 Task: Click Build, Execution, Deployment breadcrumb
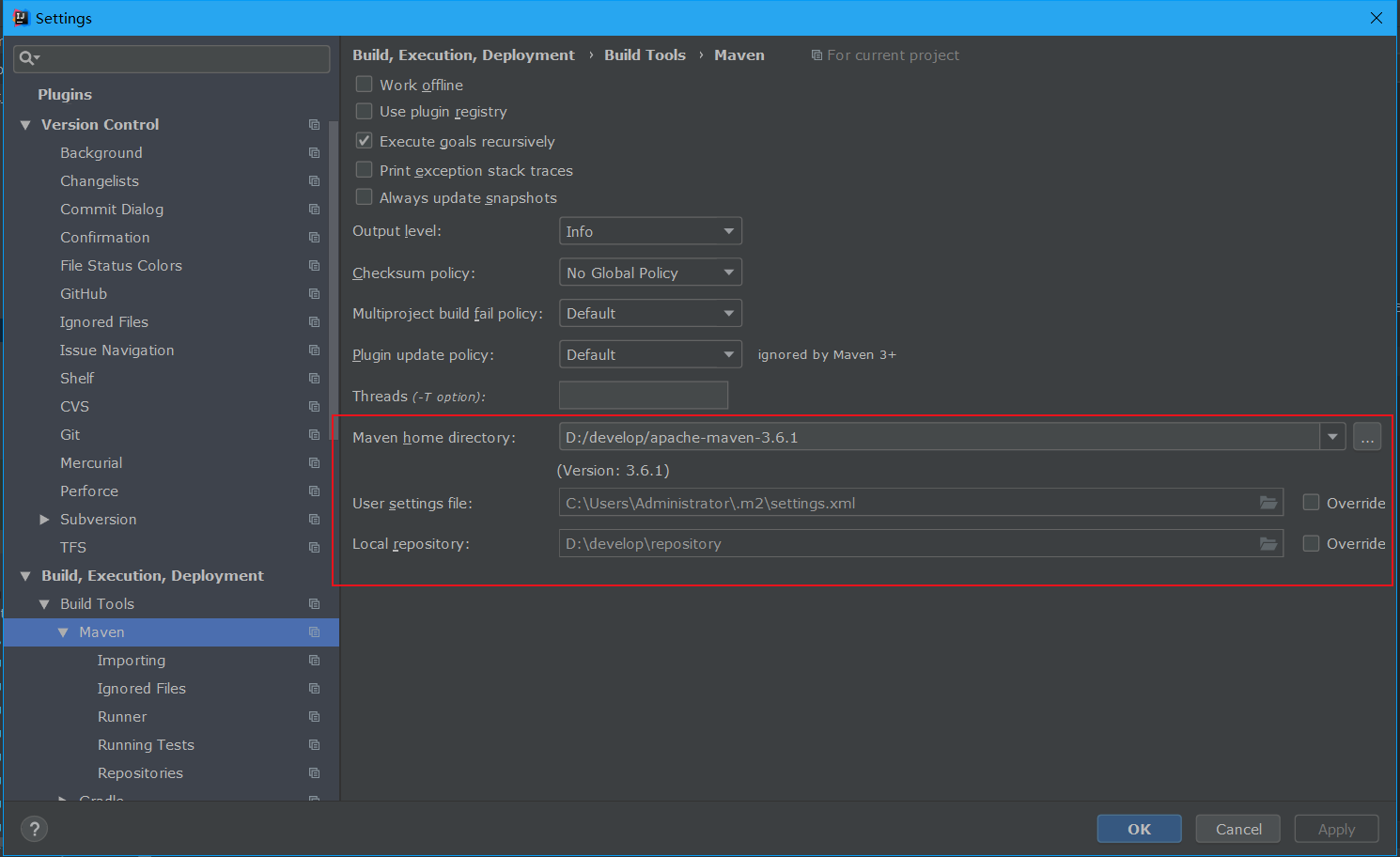point(463,55)
